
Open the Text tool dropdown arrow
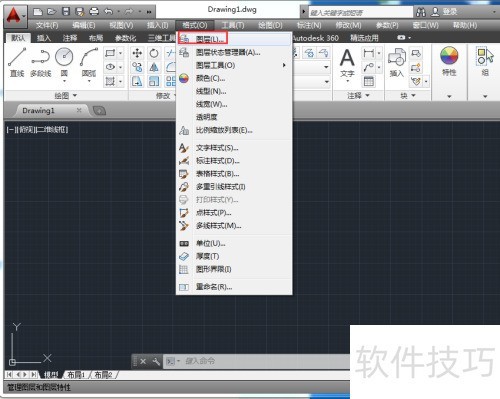347,81
